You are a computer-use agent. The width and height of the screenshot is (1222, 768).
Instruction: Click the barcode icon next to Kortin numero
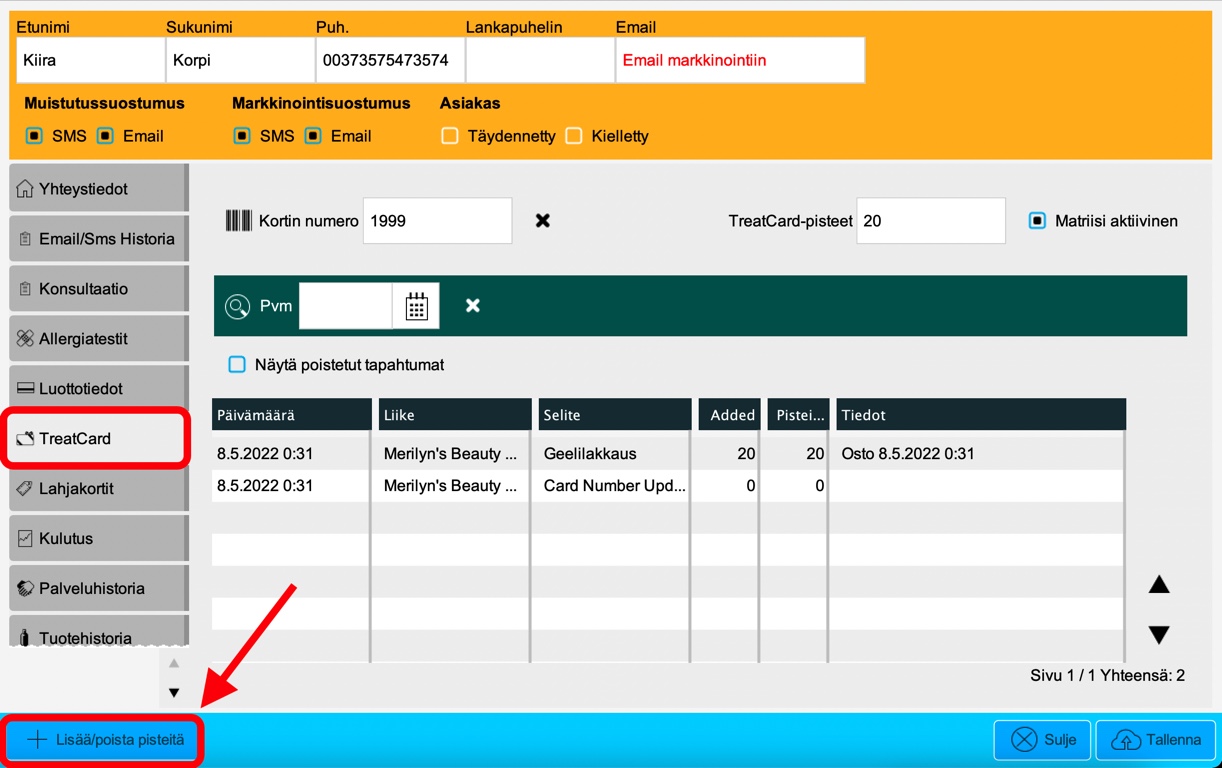click(x=238, y=221)
